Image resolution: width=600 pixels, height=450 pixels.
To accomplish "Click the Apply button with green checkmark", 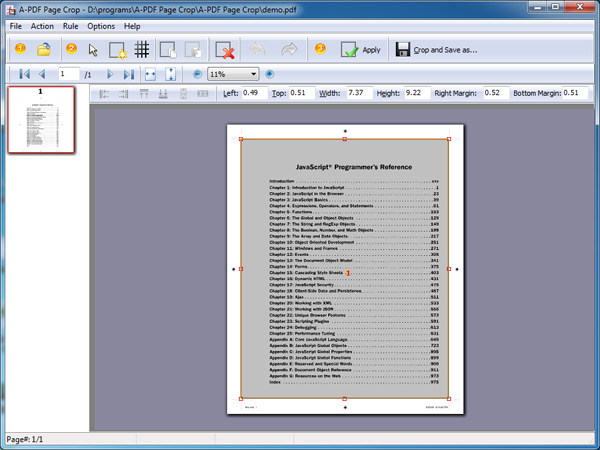I will click(360, 50).
